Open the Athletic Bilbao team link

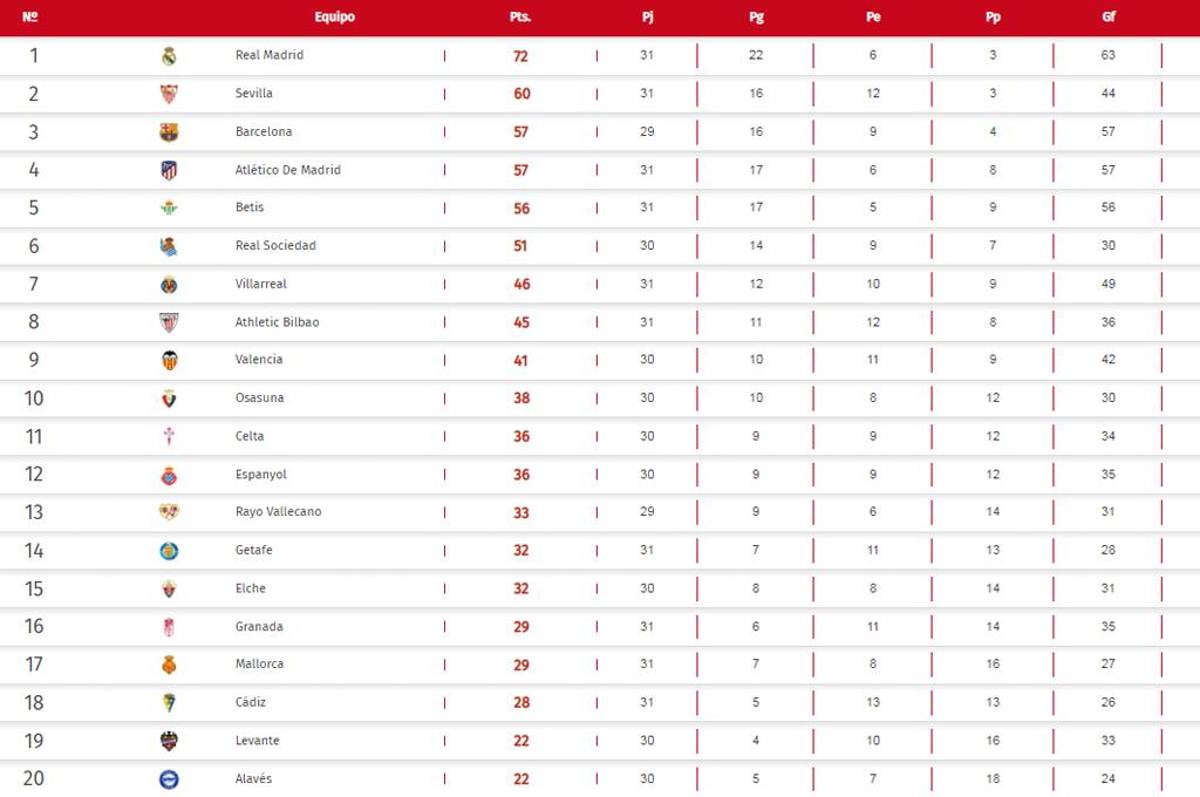tap(277, 322)
